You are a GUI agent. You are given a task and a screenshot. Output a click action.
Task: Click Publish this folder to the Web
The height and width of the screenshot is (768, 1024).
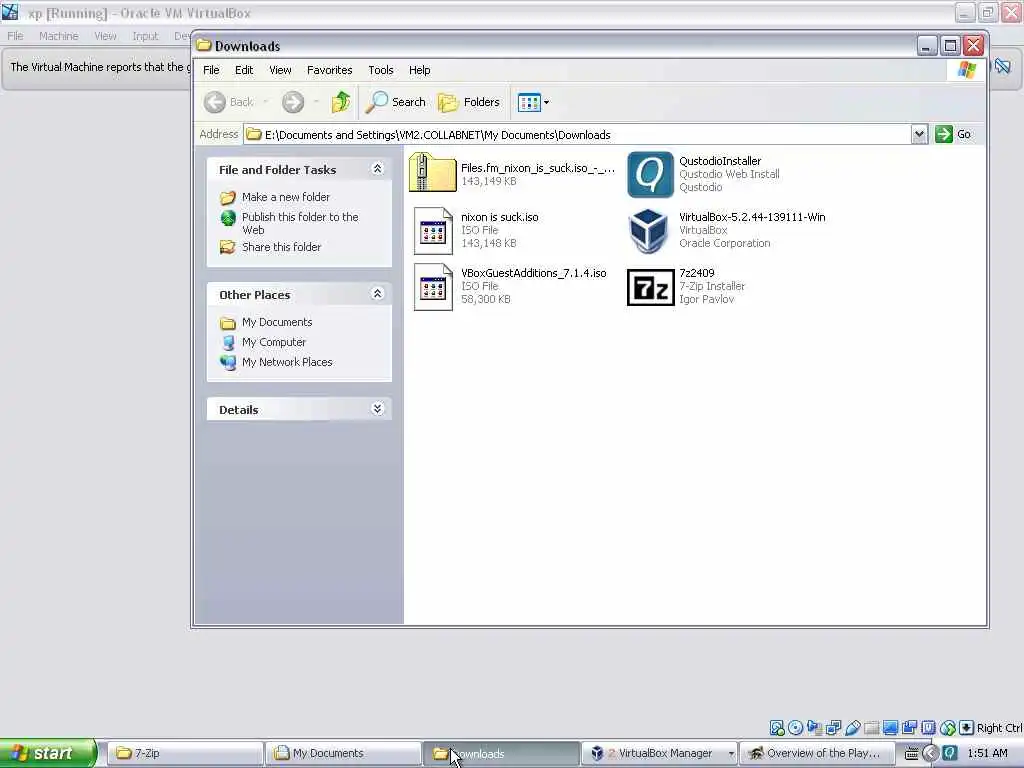tap(300, 223)
